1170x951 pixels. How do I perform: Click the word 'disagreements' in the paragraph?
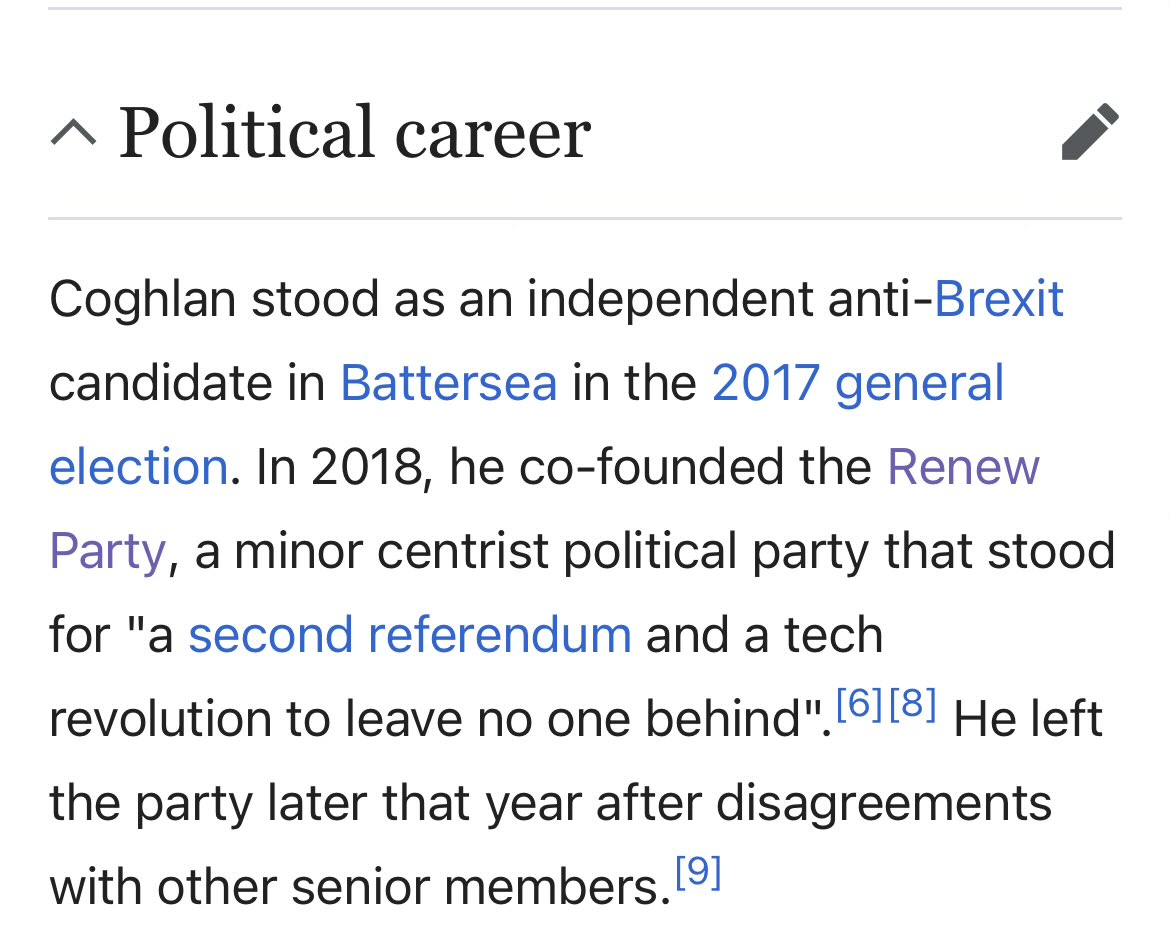coord(883,805)
